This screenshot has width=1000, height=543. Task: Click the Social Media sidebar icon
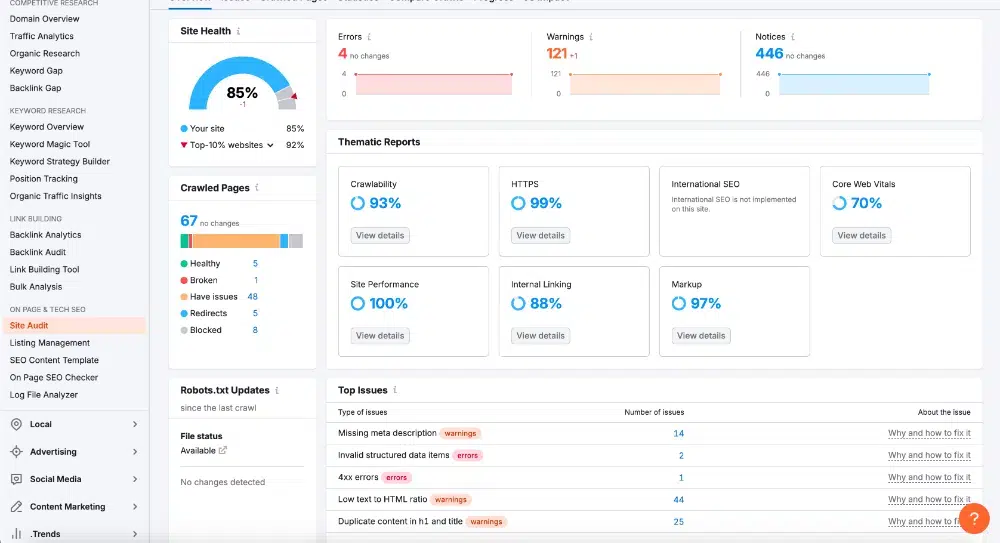pos(17,479)
